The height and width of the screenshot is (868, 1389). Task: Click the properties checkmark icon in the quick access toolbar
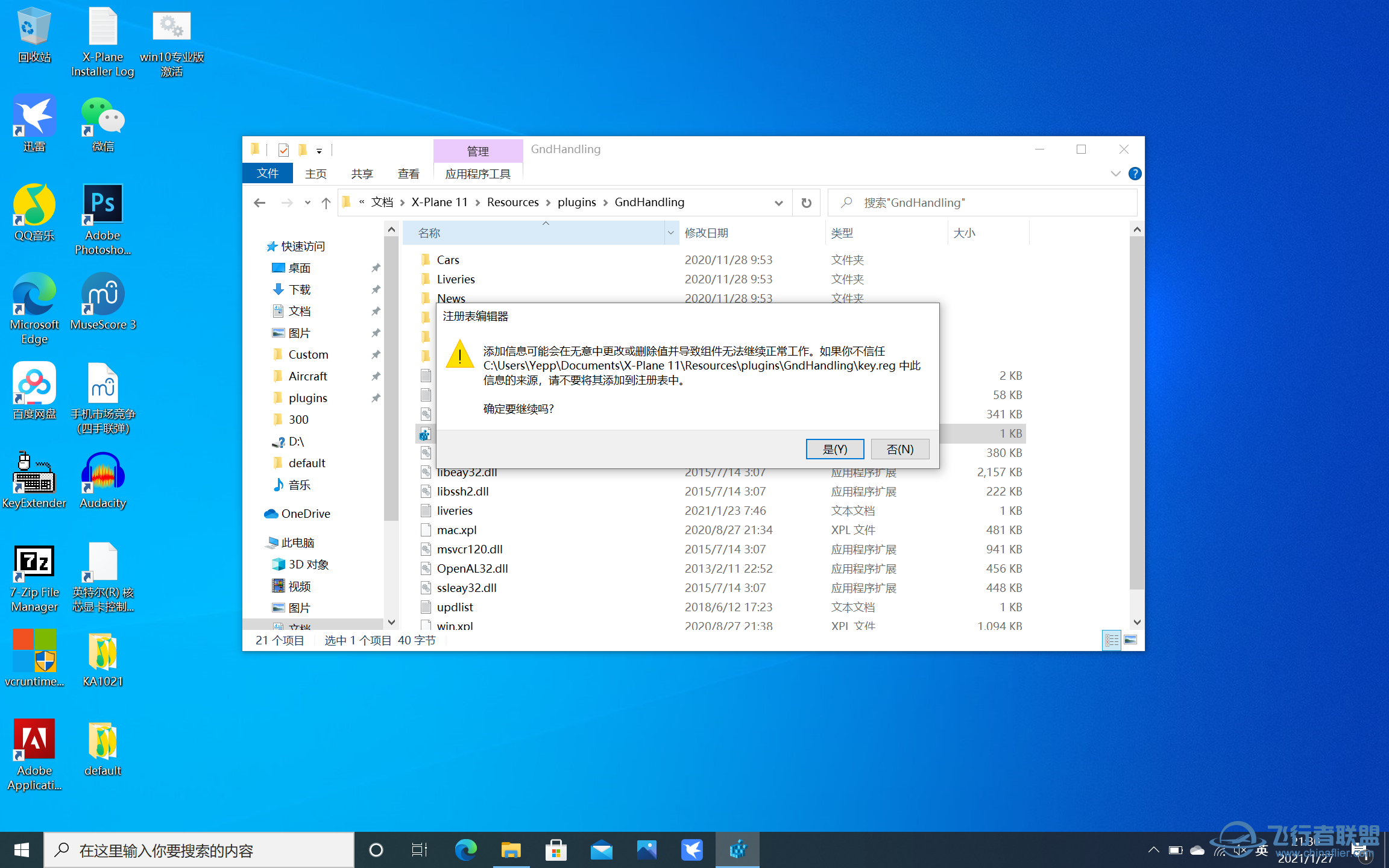click(x=283, y=149)
